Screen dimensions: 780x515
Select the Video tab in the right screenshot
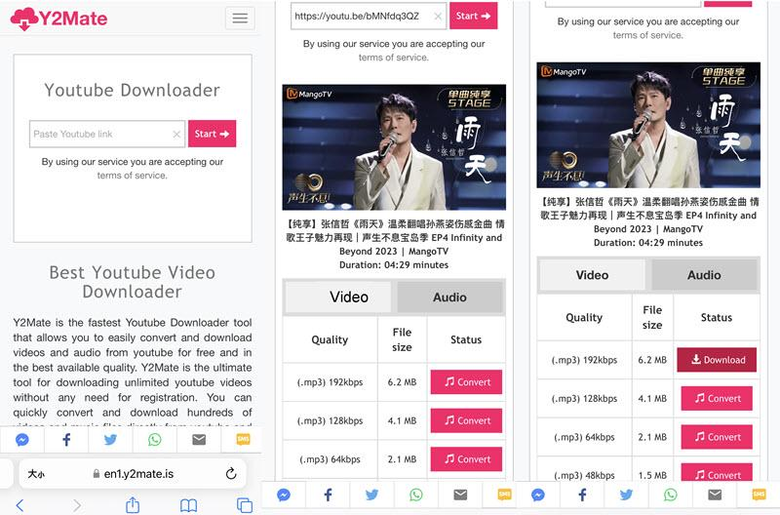[592, 275]
